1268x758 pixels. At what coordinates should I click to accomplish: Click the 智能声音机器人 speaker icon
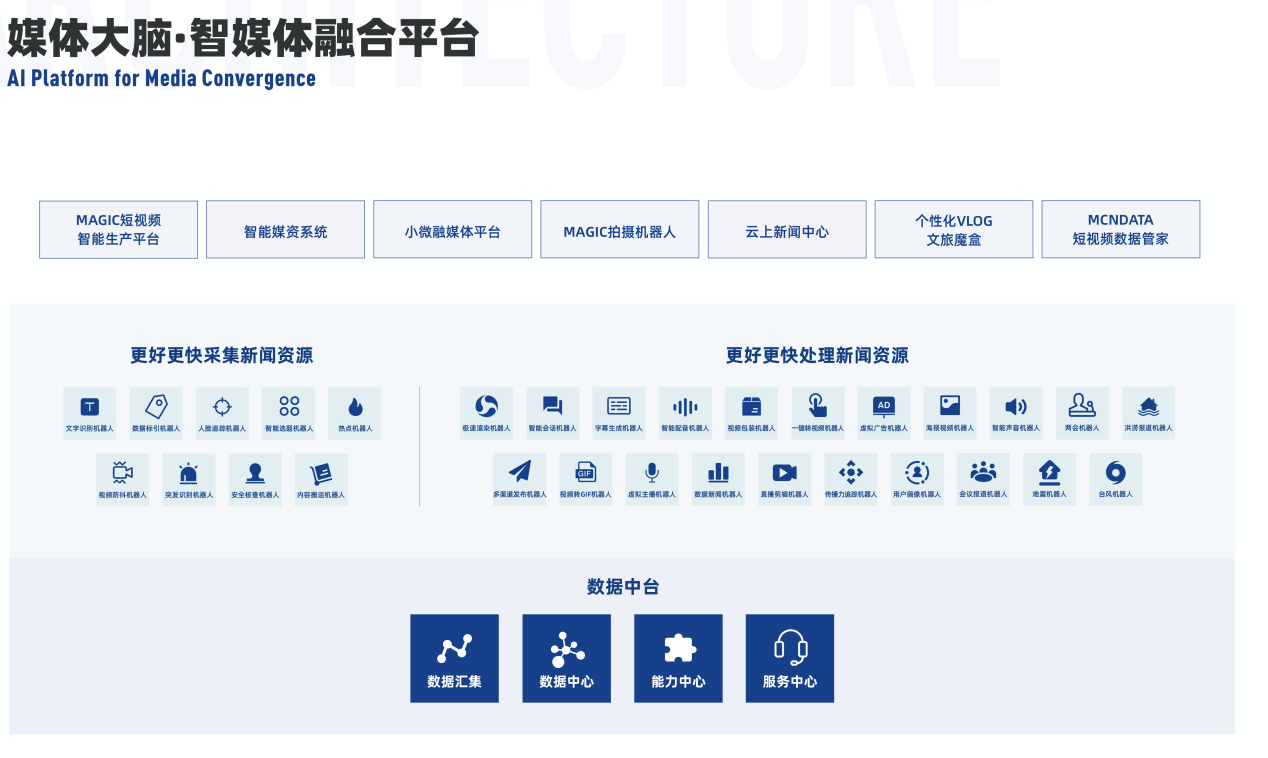click(x=1016, y=406)
